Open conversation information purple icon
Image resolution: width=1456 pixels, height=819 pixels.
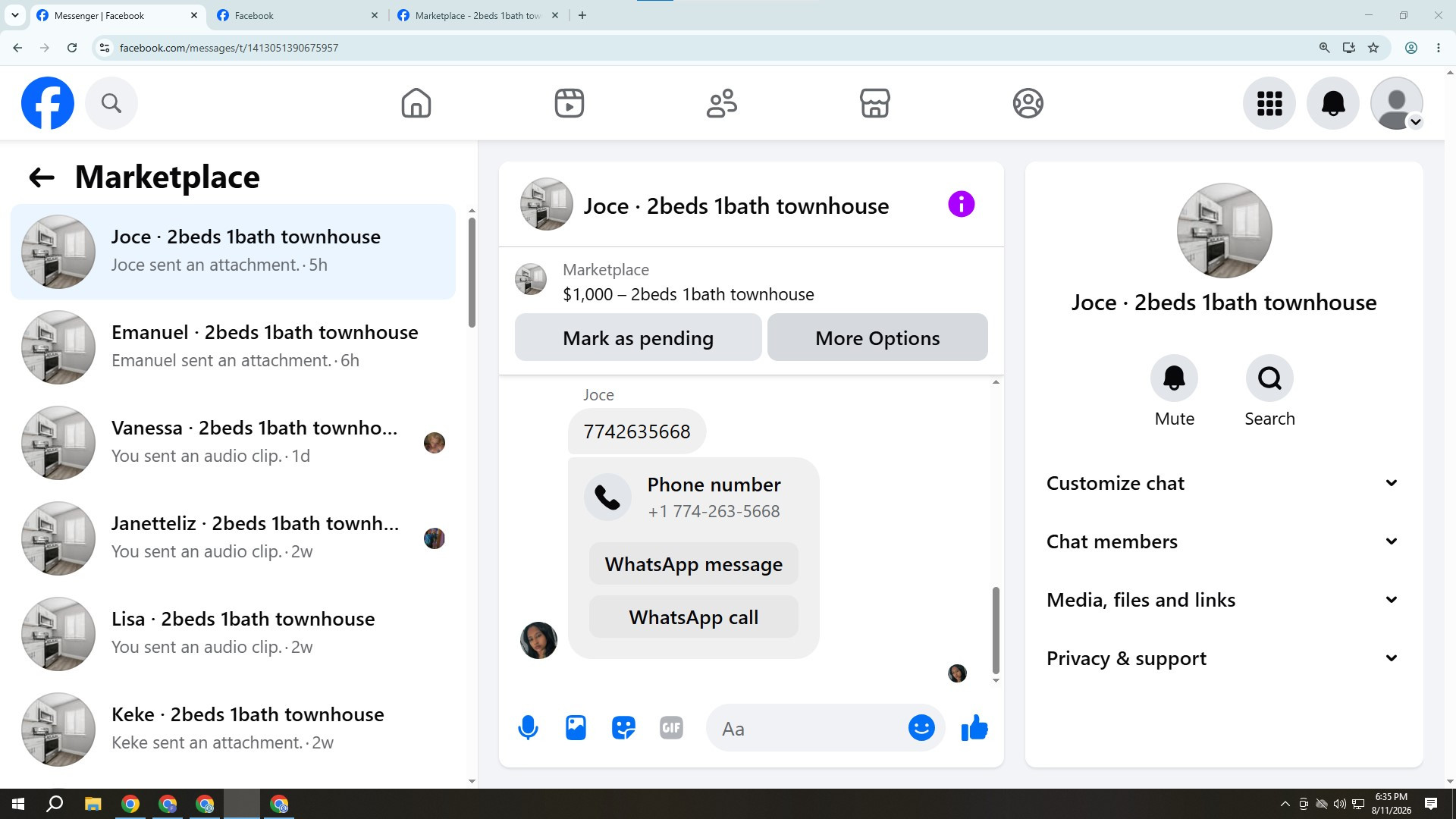coord(962,204)
